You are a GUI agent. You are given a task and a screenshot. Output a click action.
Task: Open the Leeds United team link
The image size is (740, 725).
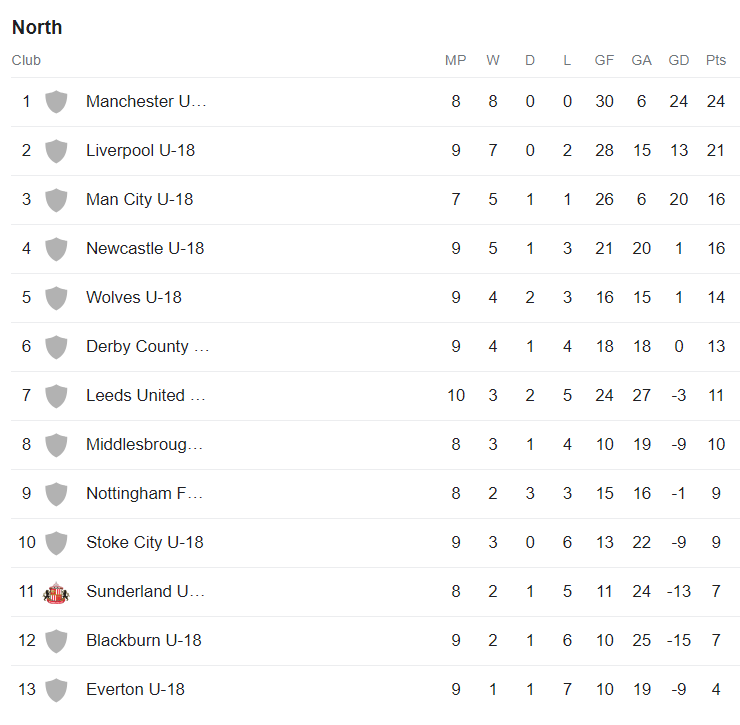pyautogui.click(x=145, y=396)
